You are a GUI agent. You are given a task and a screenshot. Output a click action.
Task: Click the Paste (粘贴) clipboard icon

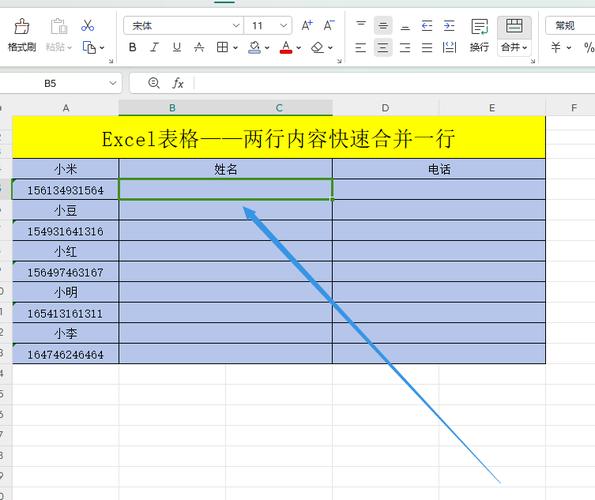coord(59,26)
